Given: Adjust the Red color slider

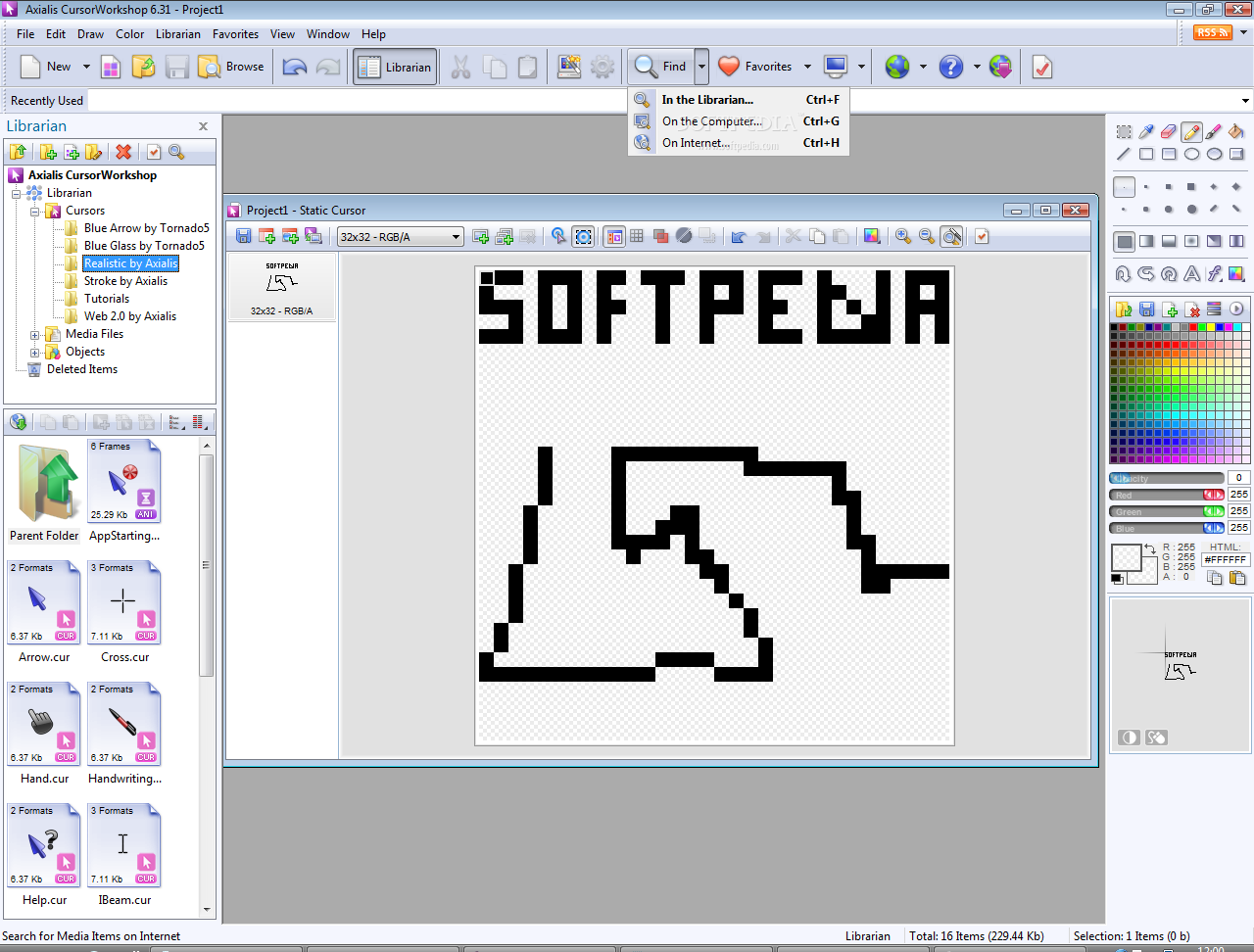Looking at the screenshot, I should (x=1166, y=495).
